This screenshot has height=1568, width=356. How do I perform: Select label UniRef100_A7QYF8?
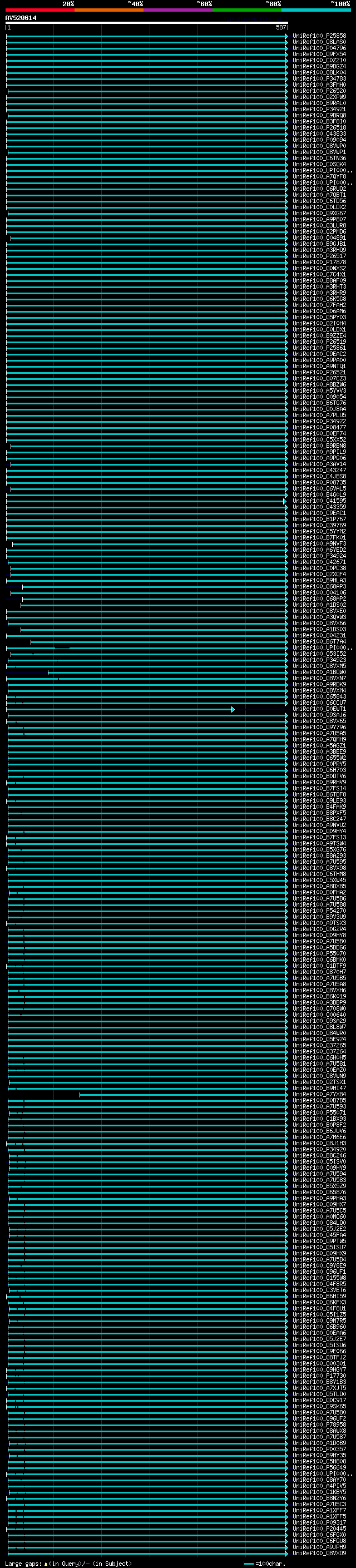click(319, 176)
